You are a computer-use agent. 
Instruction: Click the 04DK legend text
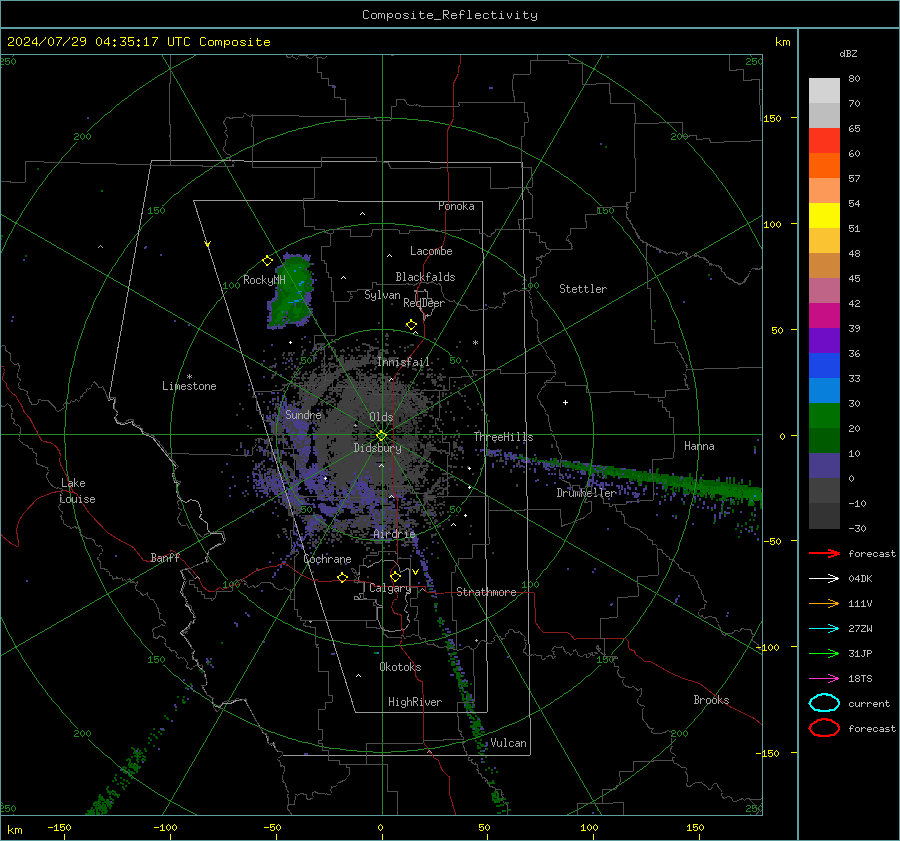(x=860, y=579)
